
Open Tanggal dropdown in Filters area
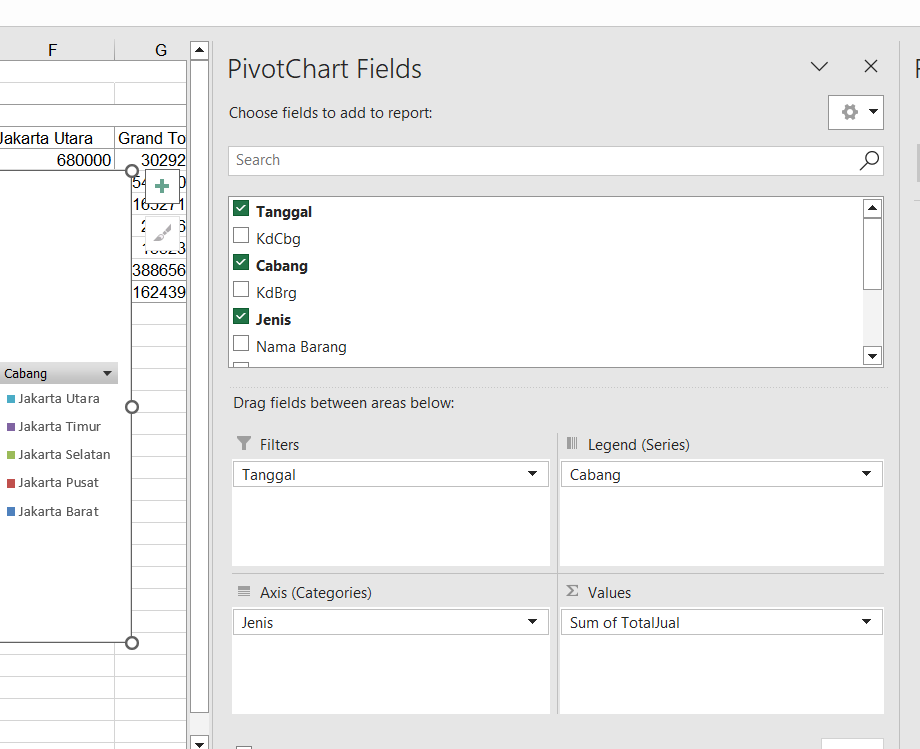click(x=532, y=475)
